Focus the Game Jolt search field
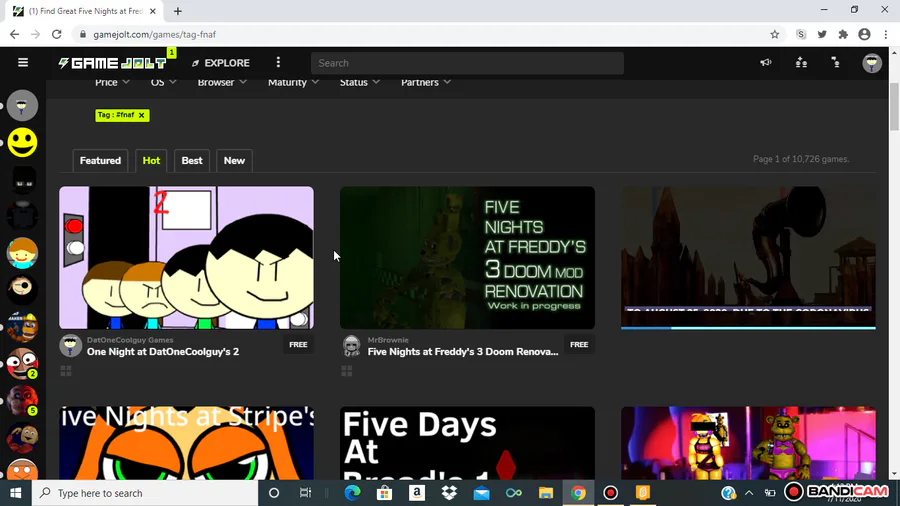Viewport: 900px width, 506px height. coord(467,63)
